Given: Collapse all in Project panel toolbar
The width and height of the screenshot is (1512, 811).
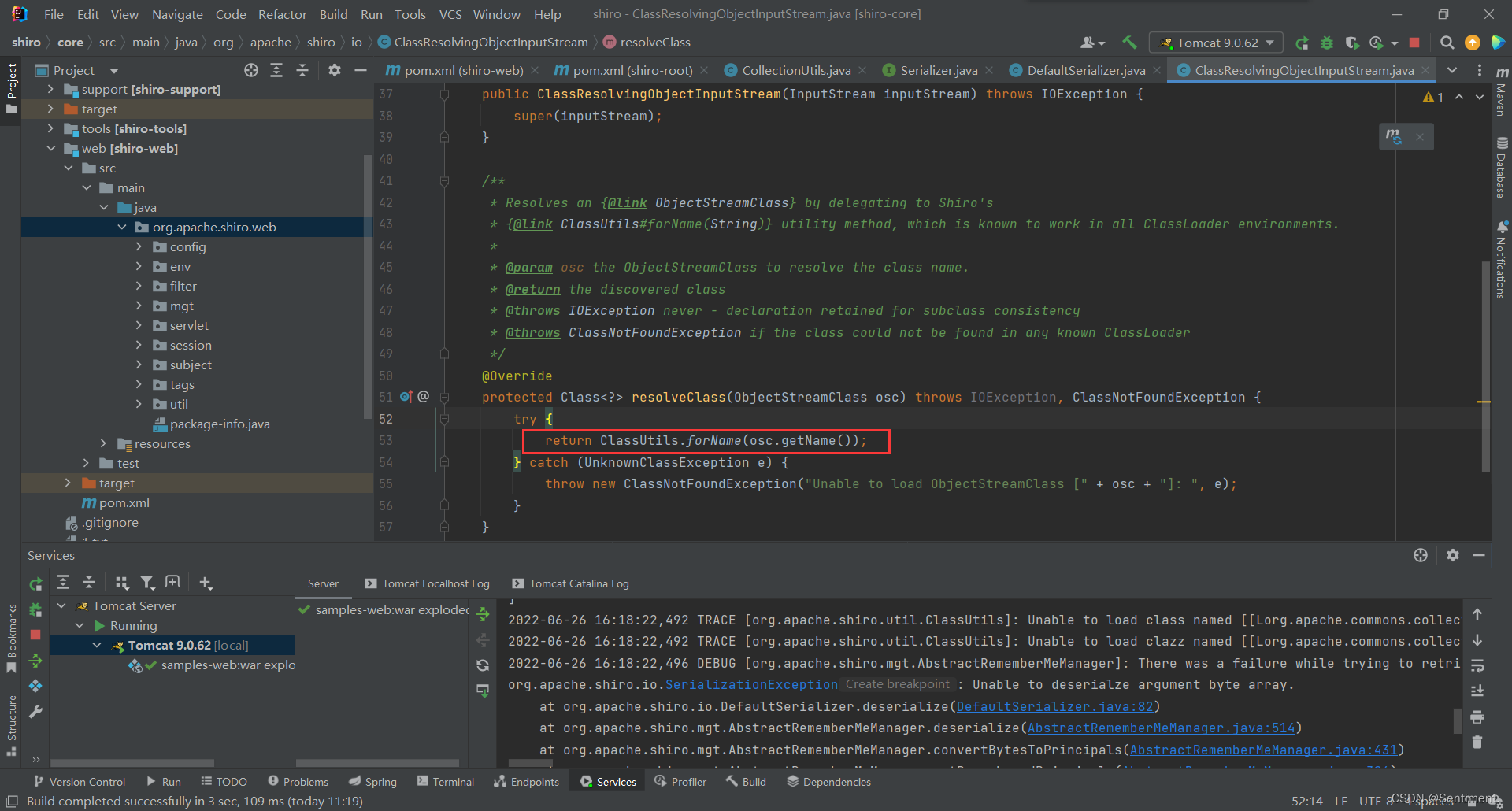Looking at the screenshot, I should pyautogui.click(x=302, y=70).
